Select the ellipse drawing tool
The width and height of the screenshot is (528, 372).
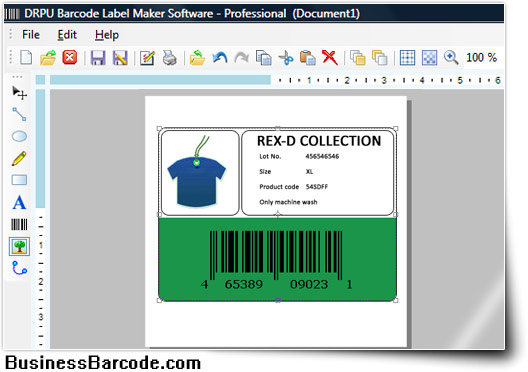pos(19,136)
